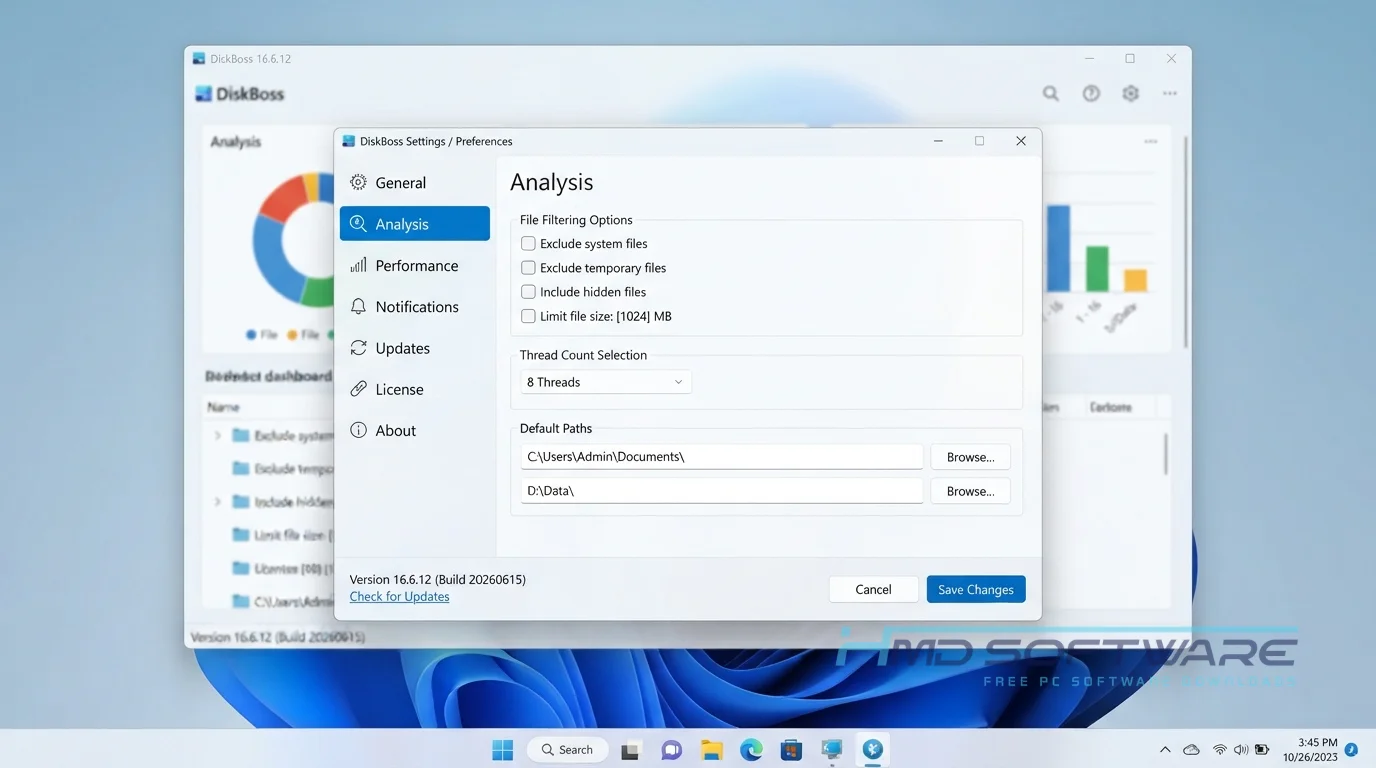This screenshot has width=1376, height=768.
Task: Select the Analysis settings section
Action: 415,224
